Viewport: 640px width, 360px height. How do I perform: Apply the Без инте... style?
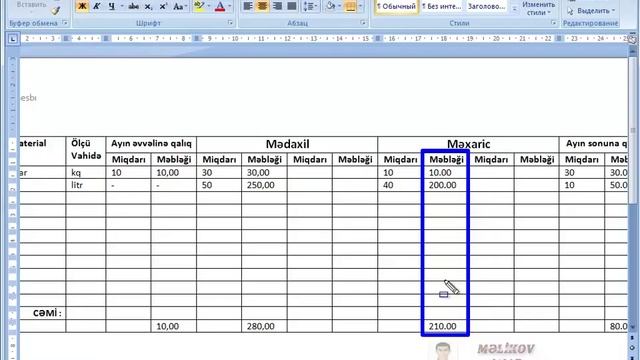point(442,7)
